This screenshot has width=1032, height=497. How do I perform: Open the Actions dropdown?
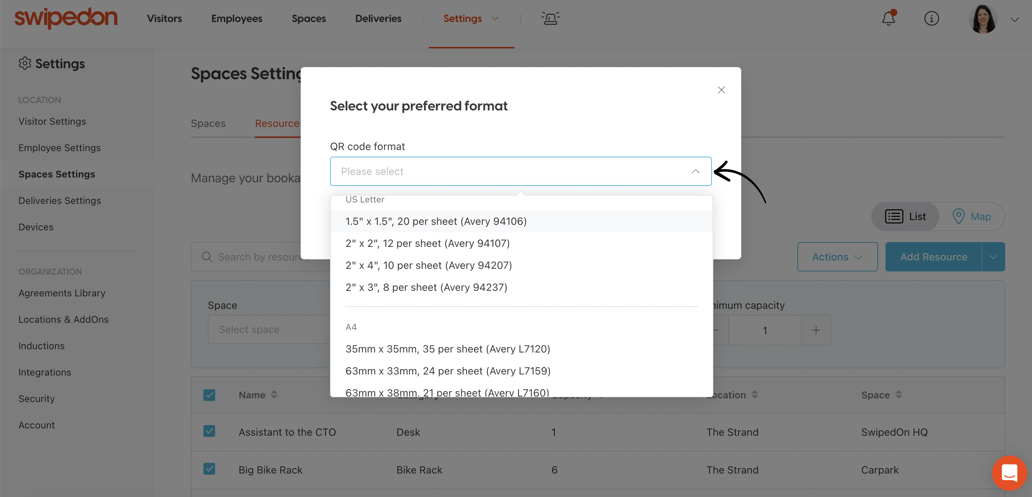pyautogui.click(x=837, y=257)
